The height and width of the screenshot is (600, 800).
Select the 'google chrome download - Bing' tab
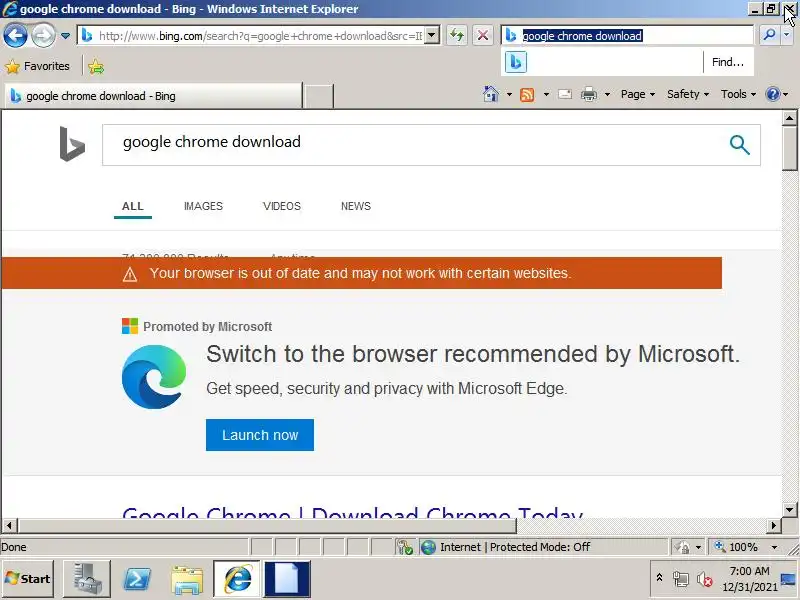point(153,96)
